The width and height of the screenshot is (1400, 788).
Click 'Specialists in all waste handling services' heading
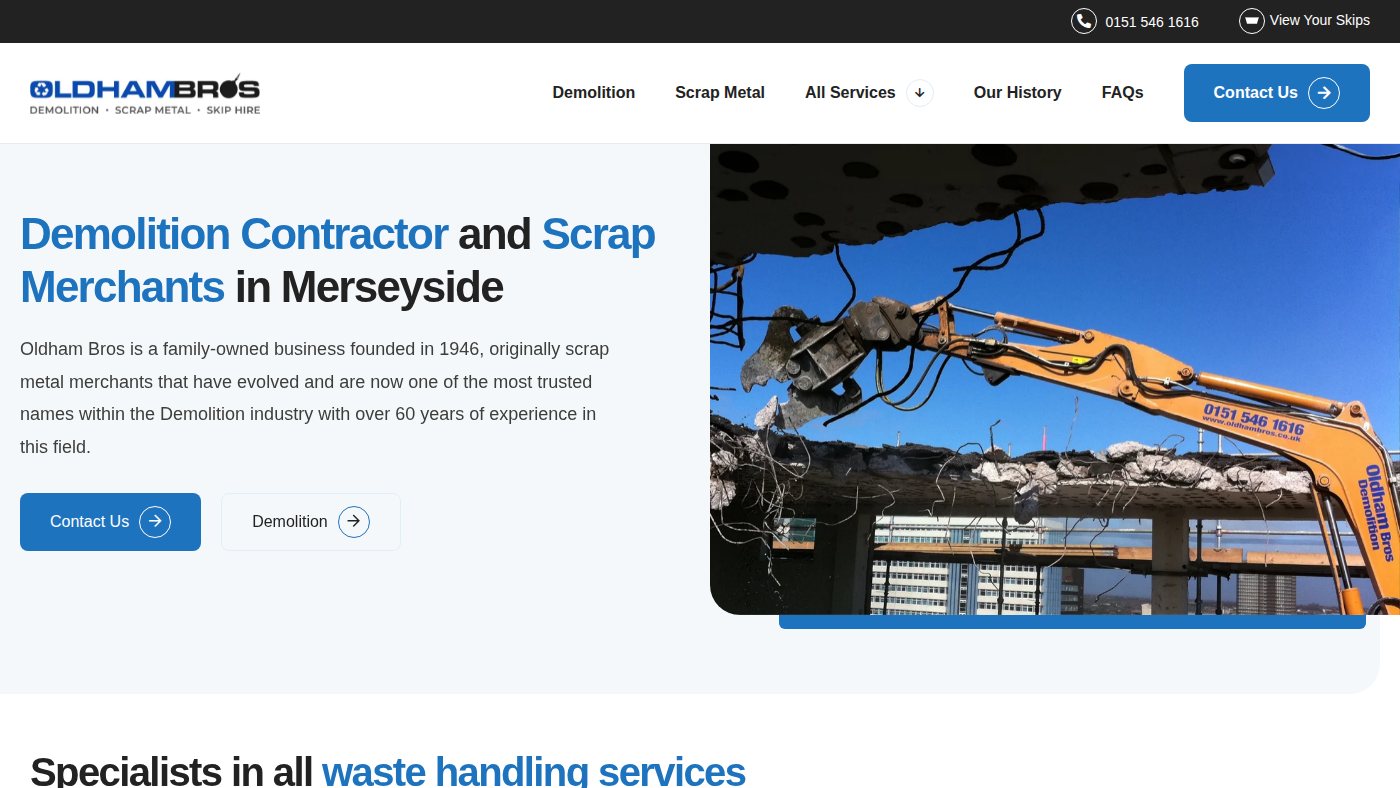(x=388, y=770)
